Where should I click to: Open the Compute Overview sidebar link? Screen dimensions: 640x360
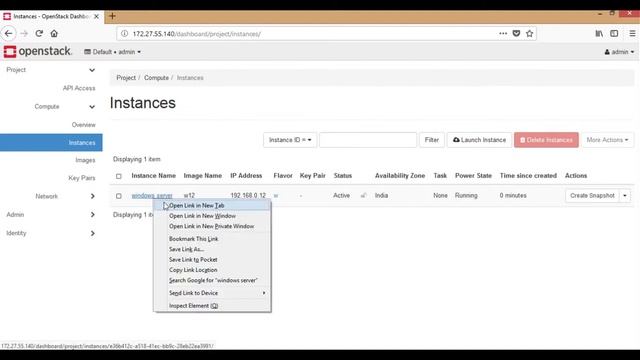click(83, 125)
